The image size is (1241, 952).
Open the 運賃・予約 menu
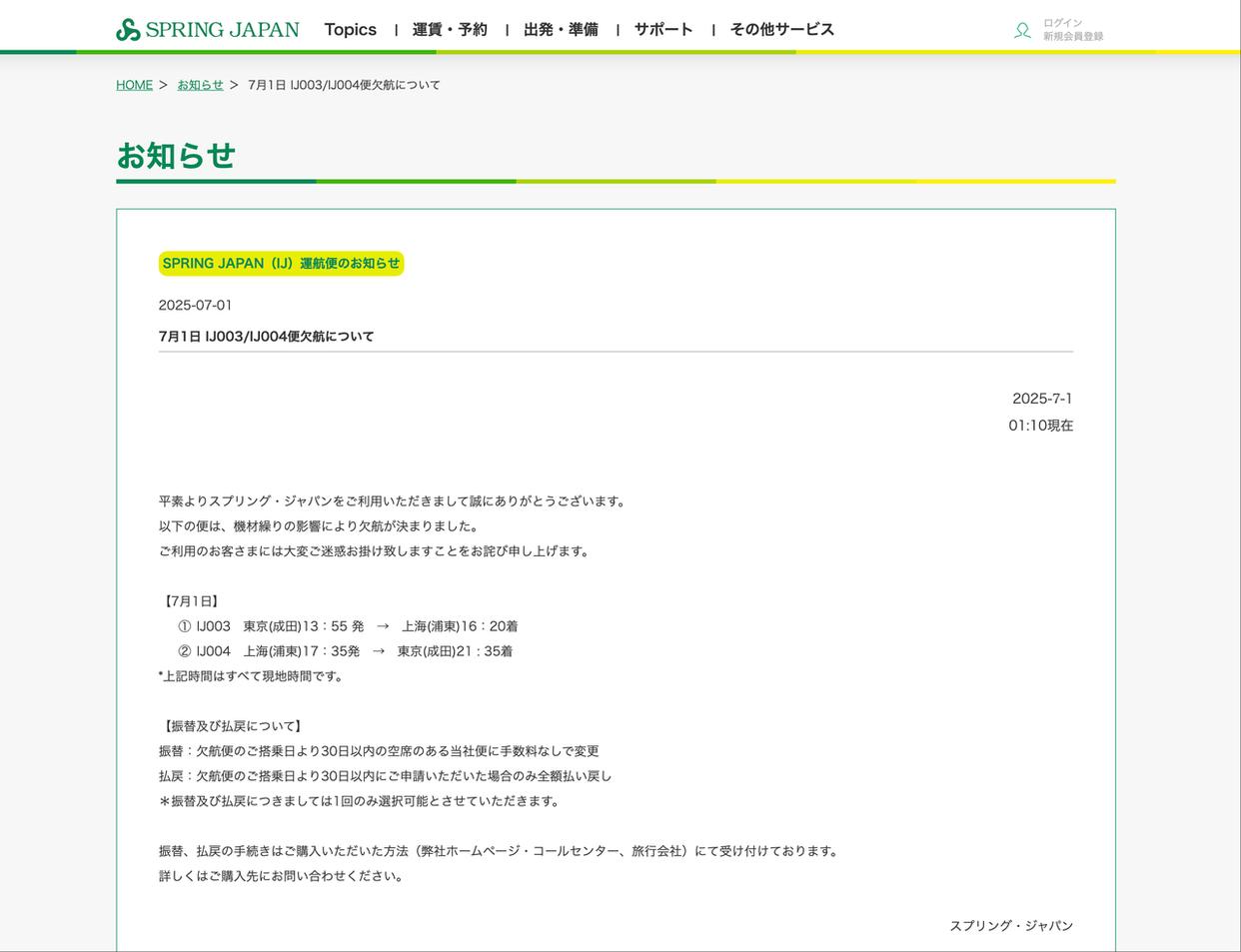point(450,30)
